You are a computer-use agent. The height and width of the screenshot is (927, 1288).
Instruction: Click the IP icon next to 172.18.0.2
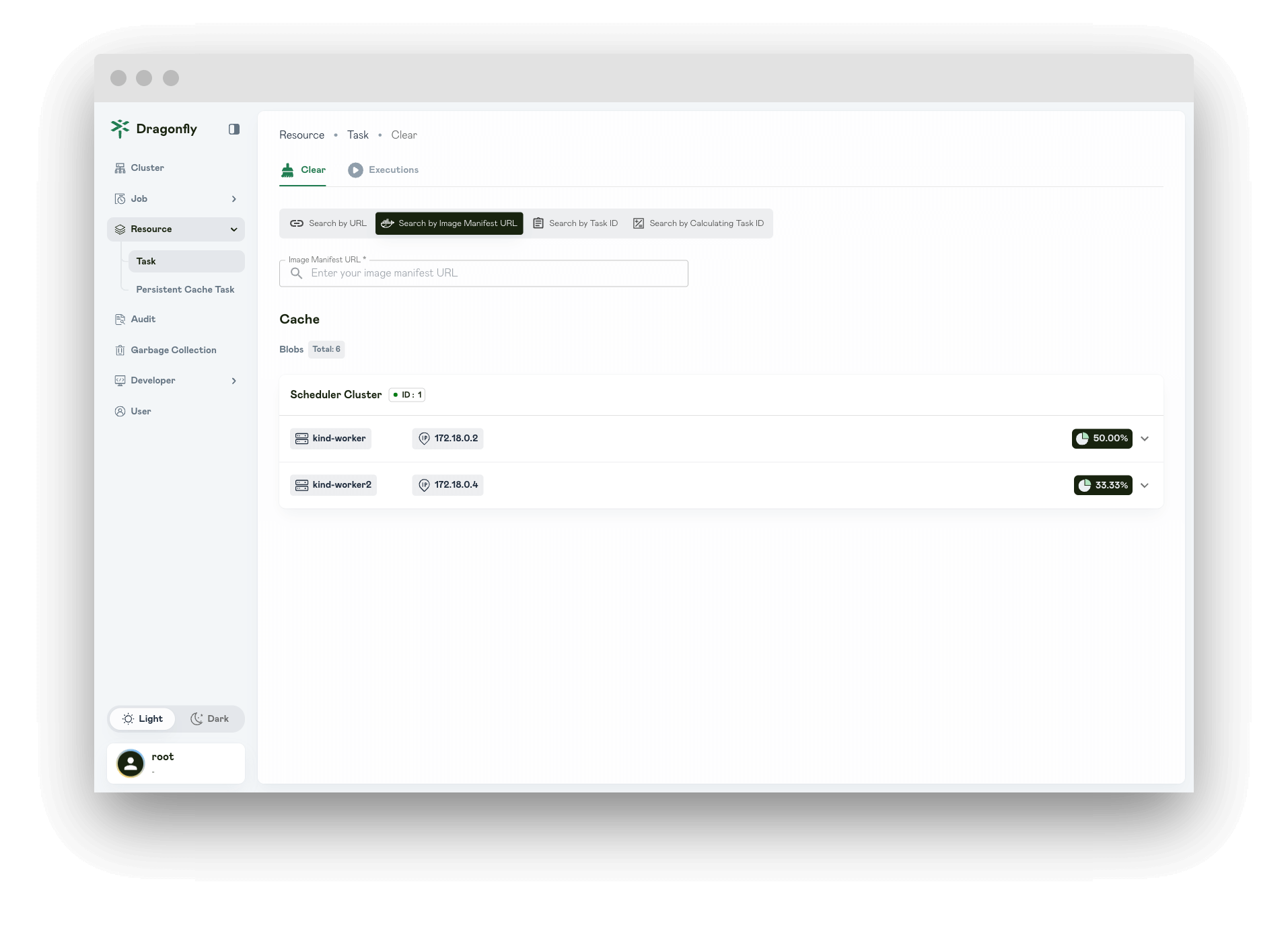pos(424,438)
